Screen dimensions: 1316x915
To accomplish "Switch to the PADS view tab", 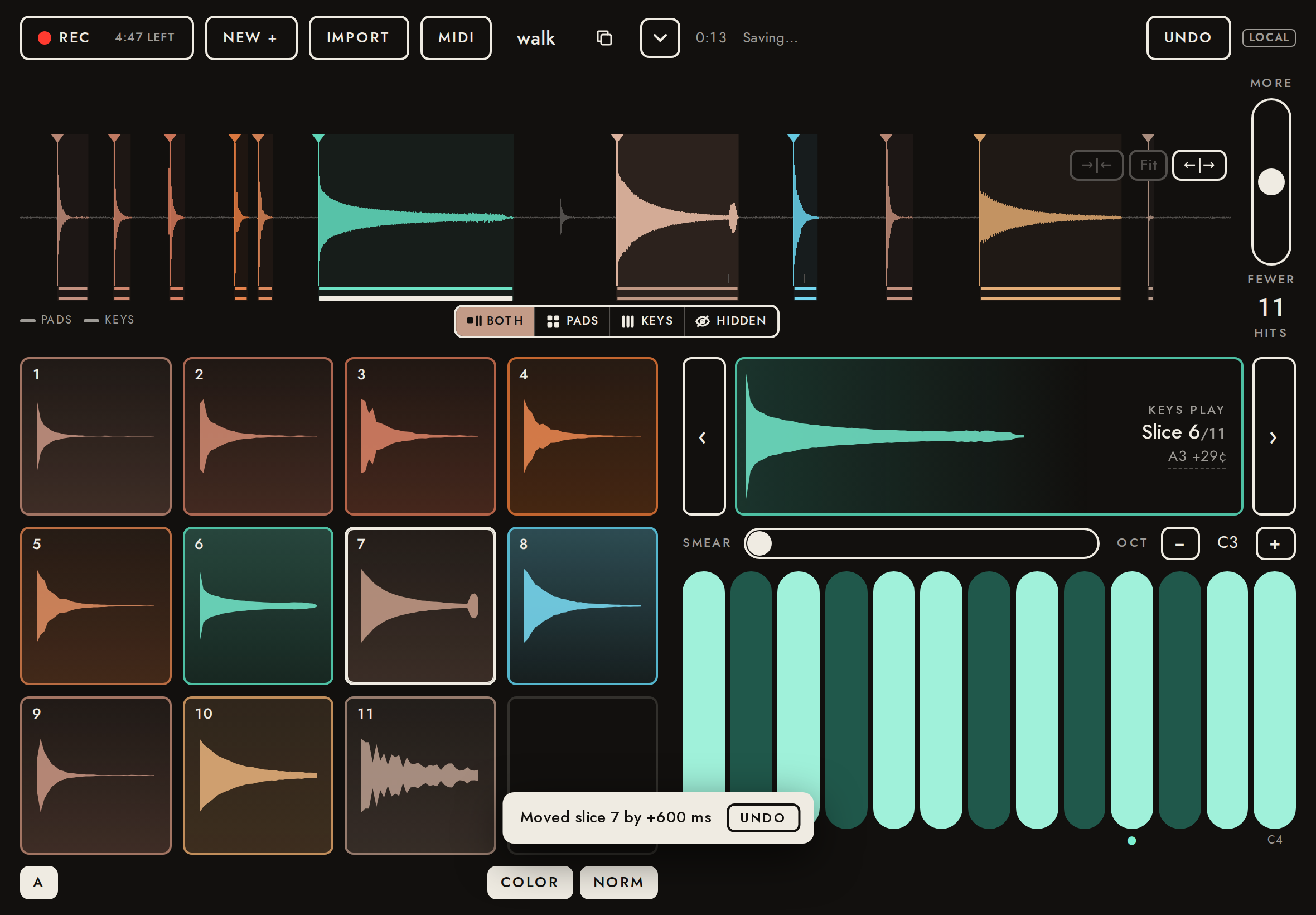I will point(572,321).
